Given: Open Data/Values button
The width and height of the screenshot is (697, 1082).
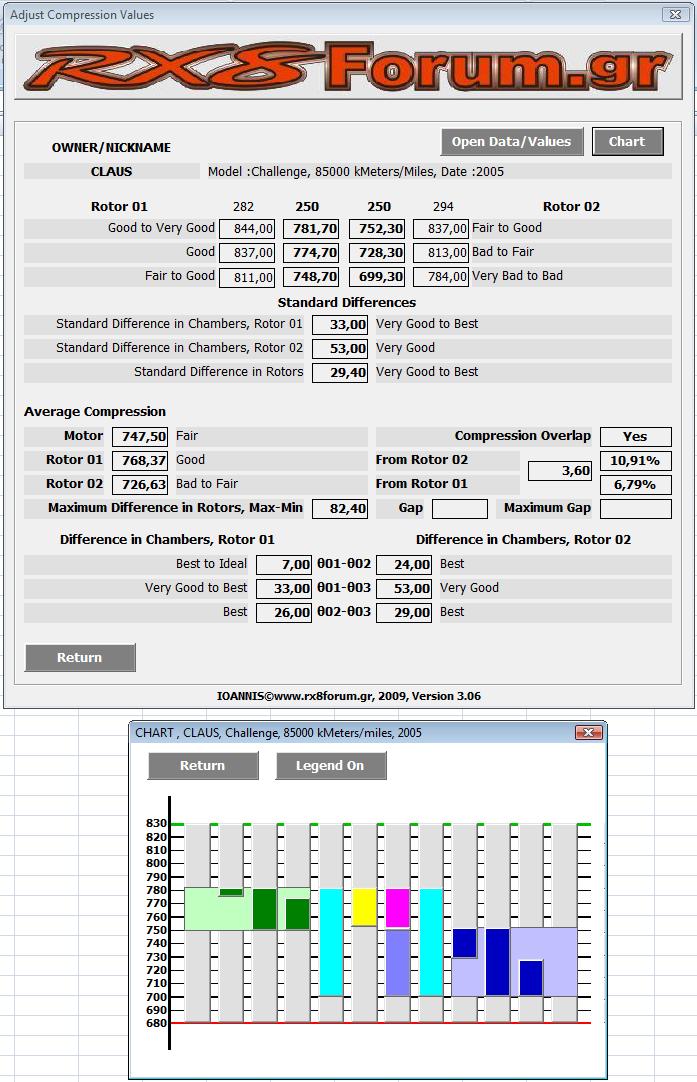Looking at the screenshot, I should pos(511,141).
